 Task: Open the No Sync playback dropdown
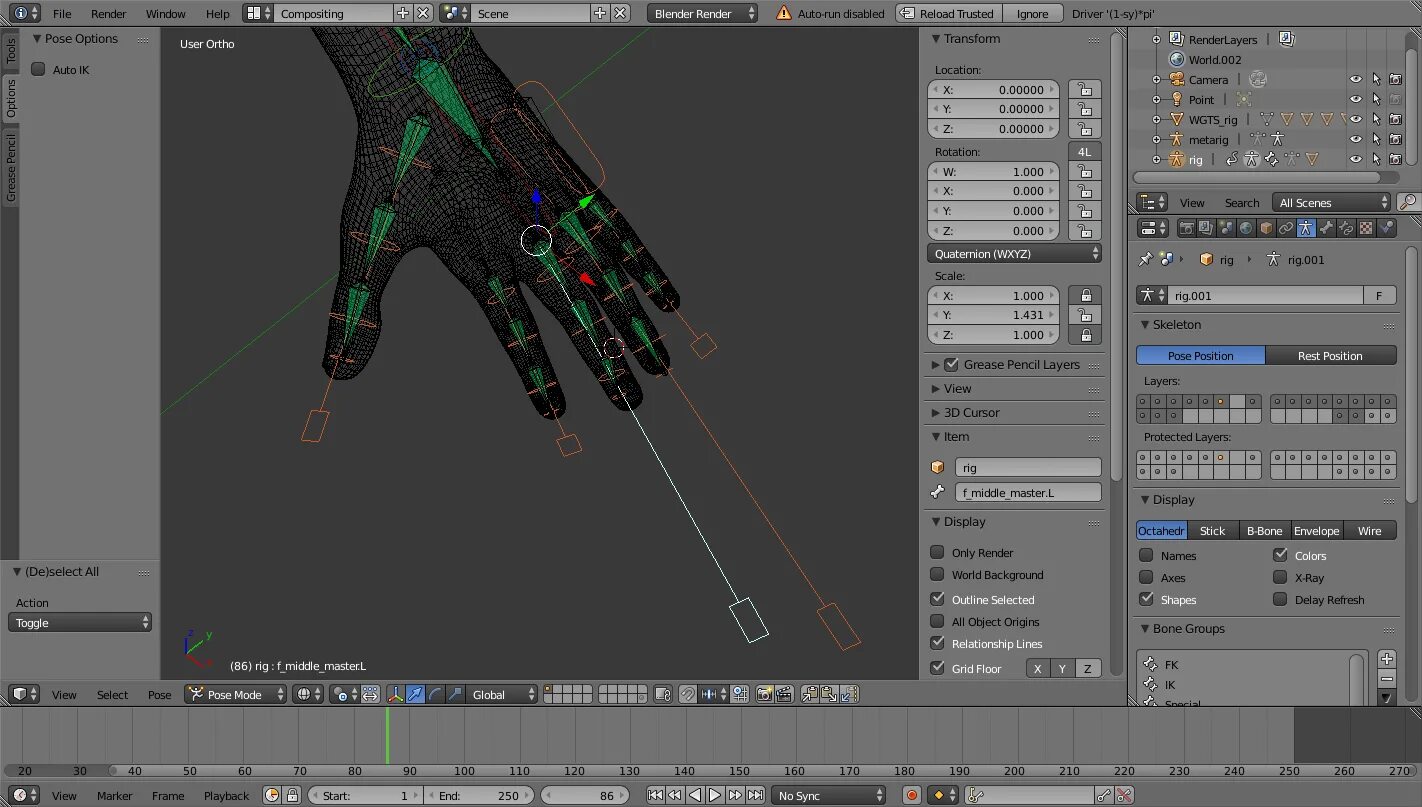[x=829, y=796]
